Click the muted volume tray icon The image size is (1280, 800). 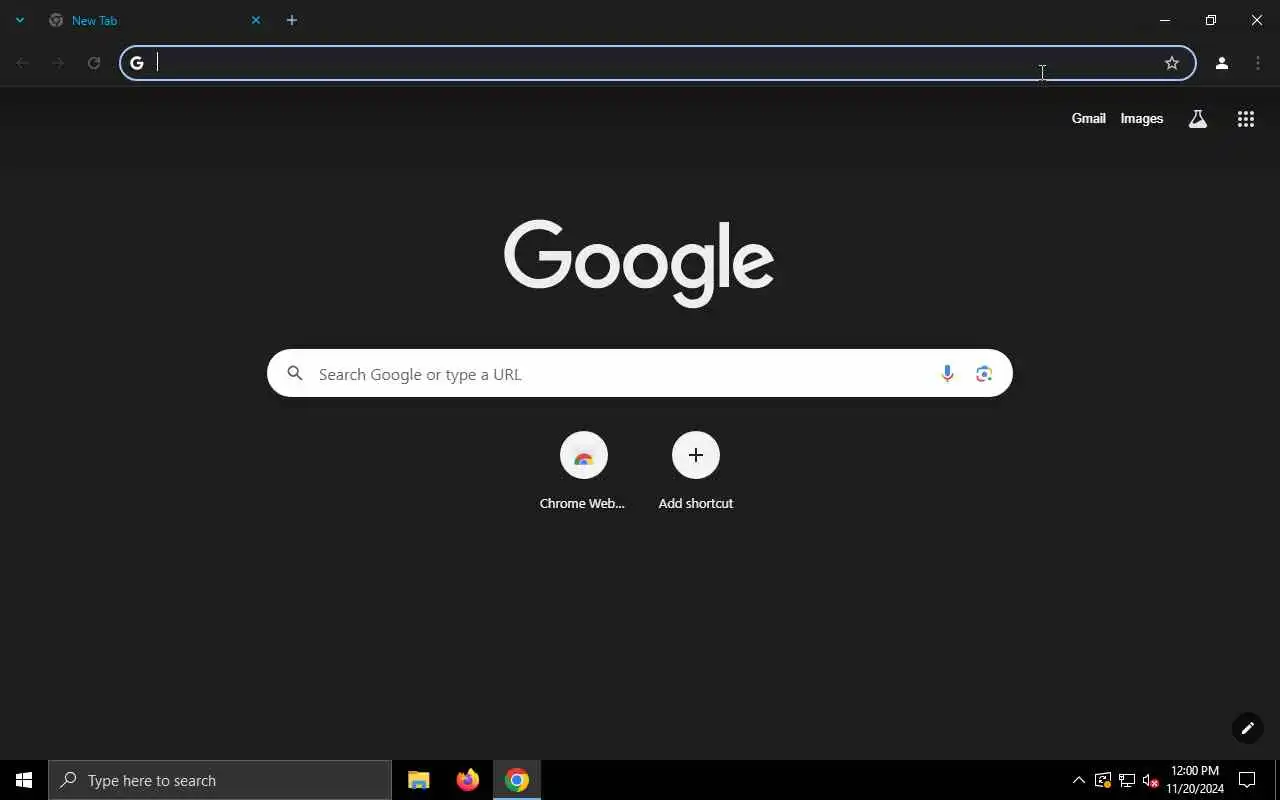tap(1151, 780)
